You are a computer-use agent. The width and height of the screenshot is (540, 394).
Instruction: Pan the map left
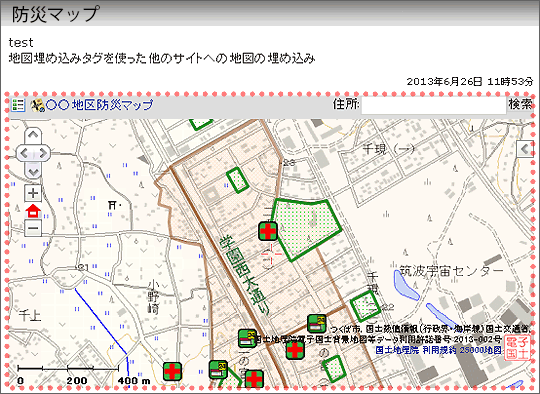coord(24,153)
